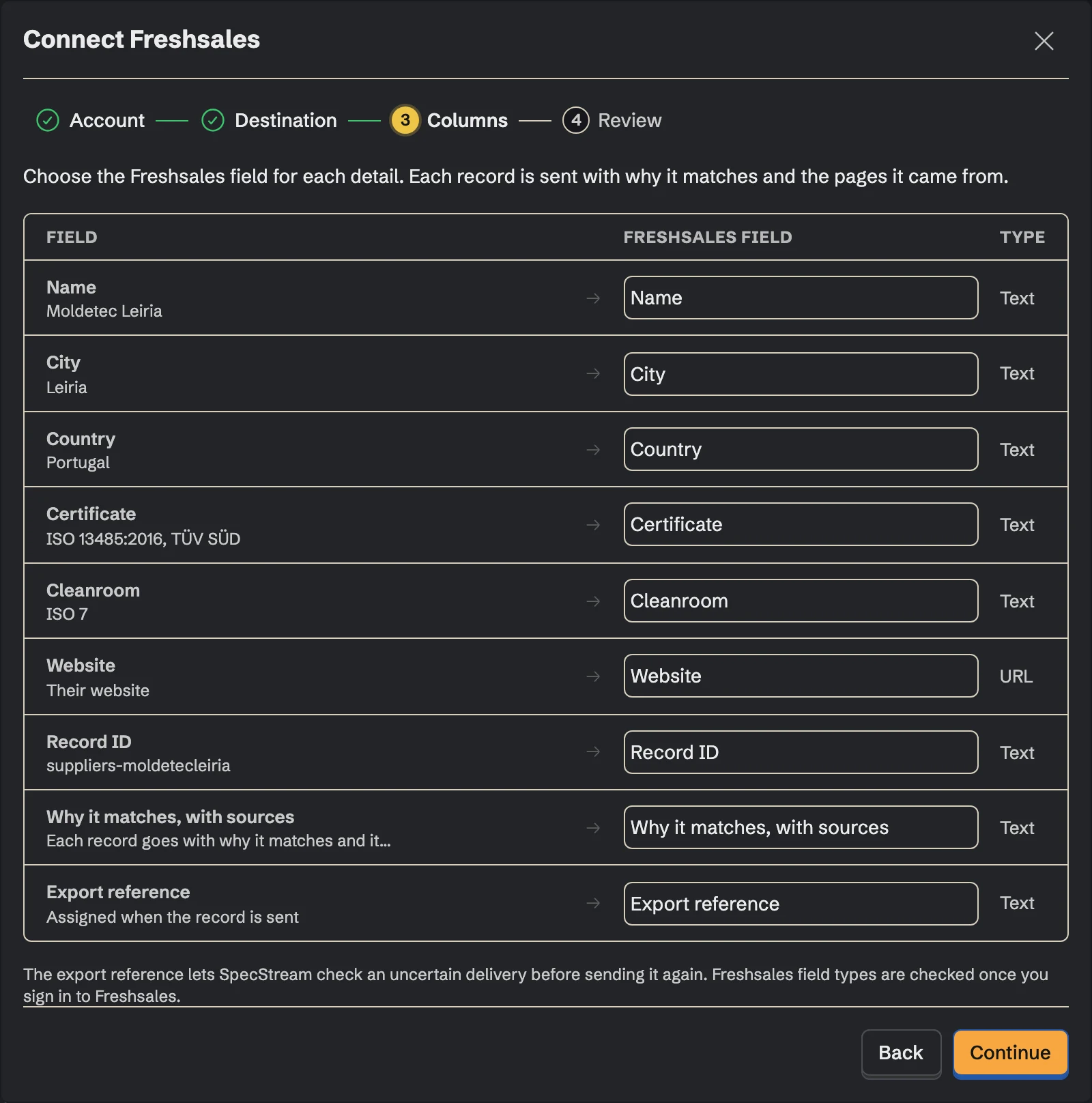Screen dimensions: 1092x1103
Task: Click the 'ISO 13485:2016, TÜV SÜD' value
Action: (143, 539)
